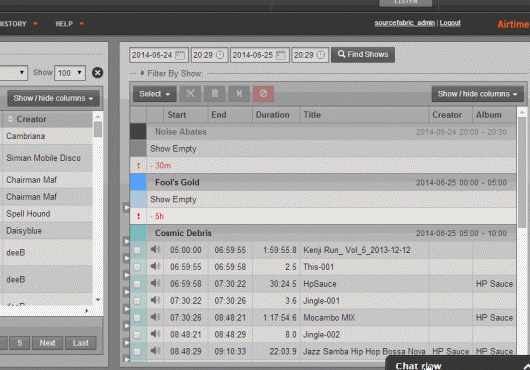Select Cambriana row in library

(x=46, y=136)
